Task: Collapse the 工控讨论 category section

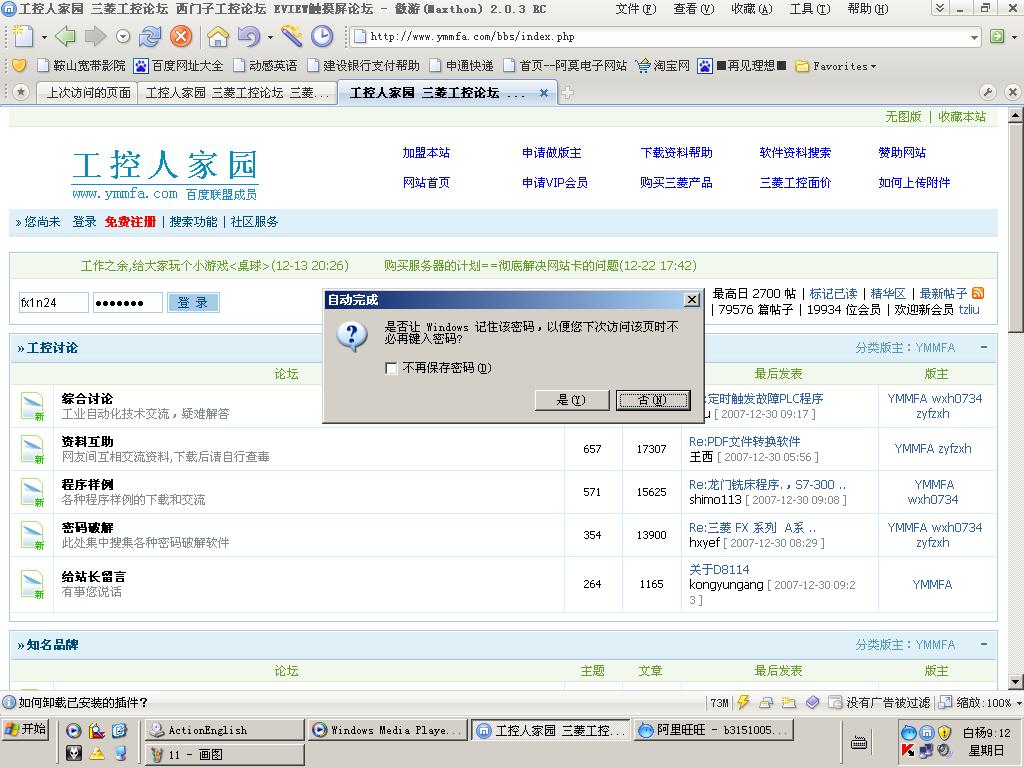Action: point(984,347)
